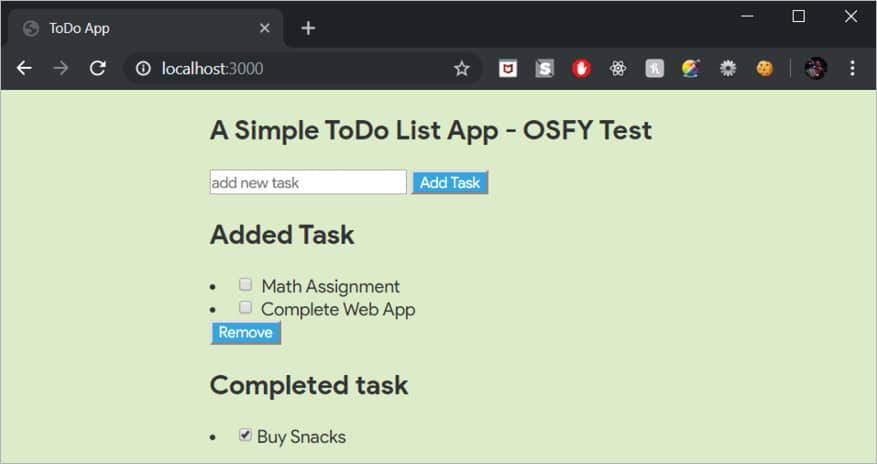Open the Chrome profile avatar
The image size is (877, 464).
[x=815, y=68]
